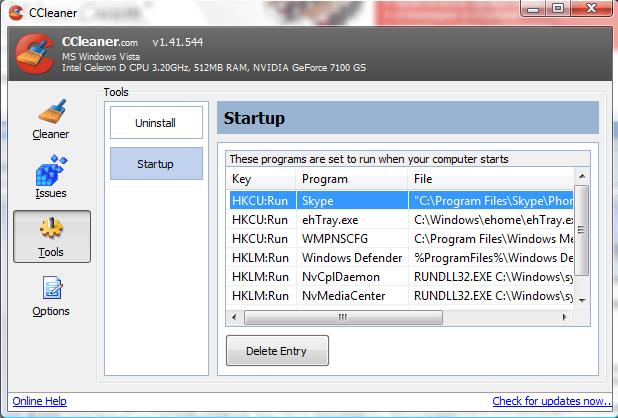Open the Issues registry cubes icon
Screen dimensions: 618x418
pyautogui.click(x=51, y=170)
